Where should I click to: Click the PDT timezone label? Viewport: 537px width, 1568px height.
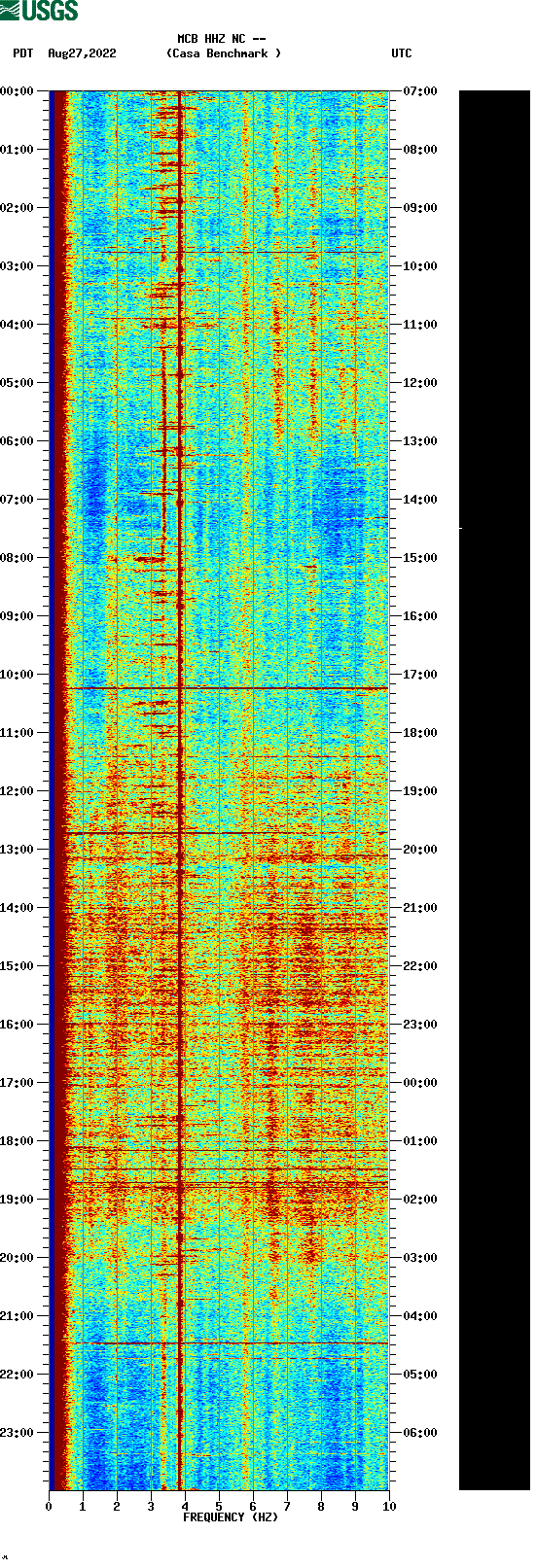click(x=23, y=54)
